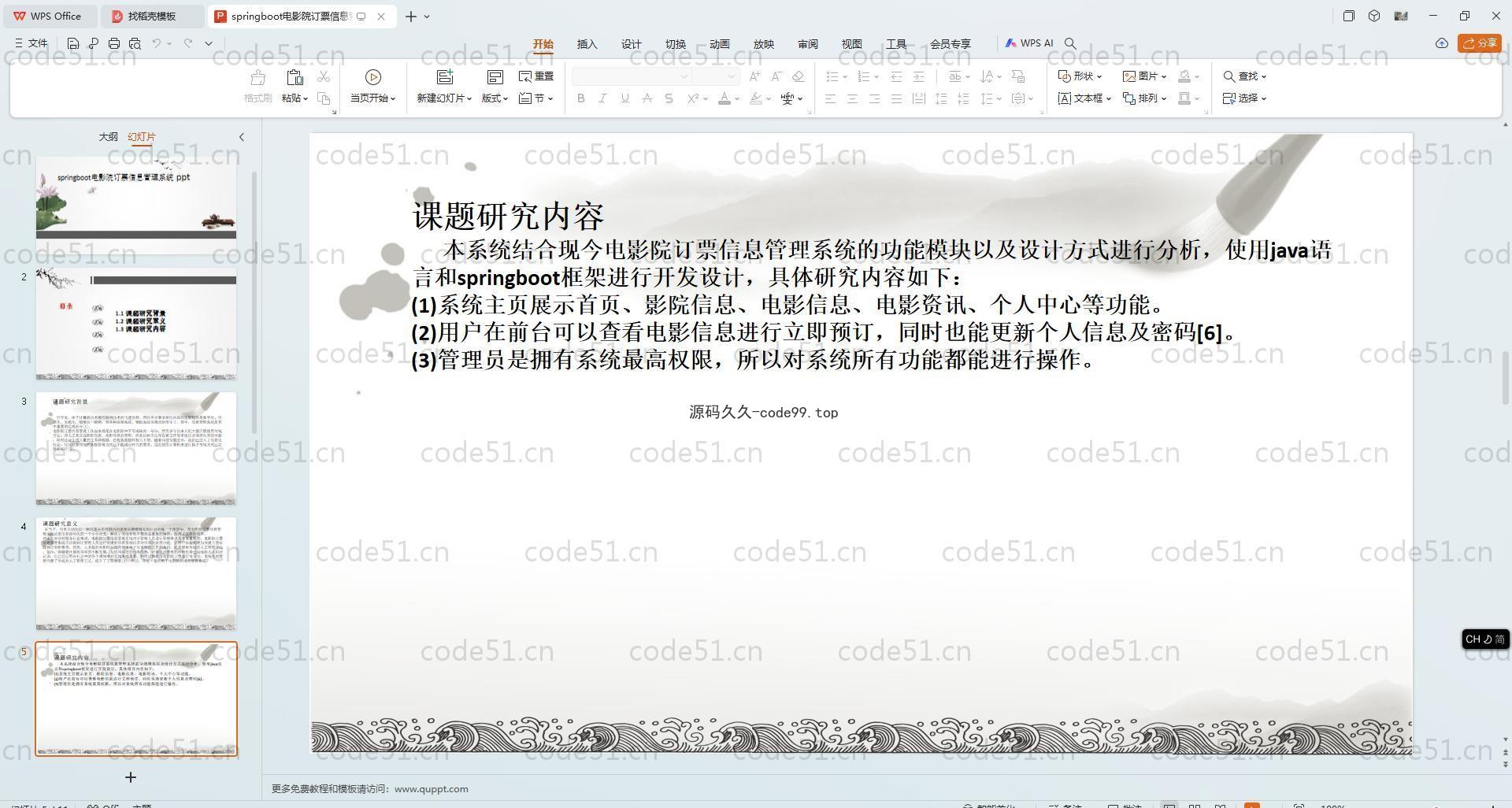Viewport: 1512px width, 808px height.
Task: Click the slide Layout icon
Action: click(495, 76)
